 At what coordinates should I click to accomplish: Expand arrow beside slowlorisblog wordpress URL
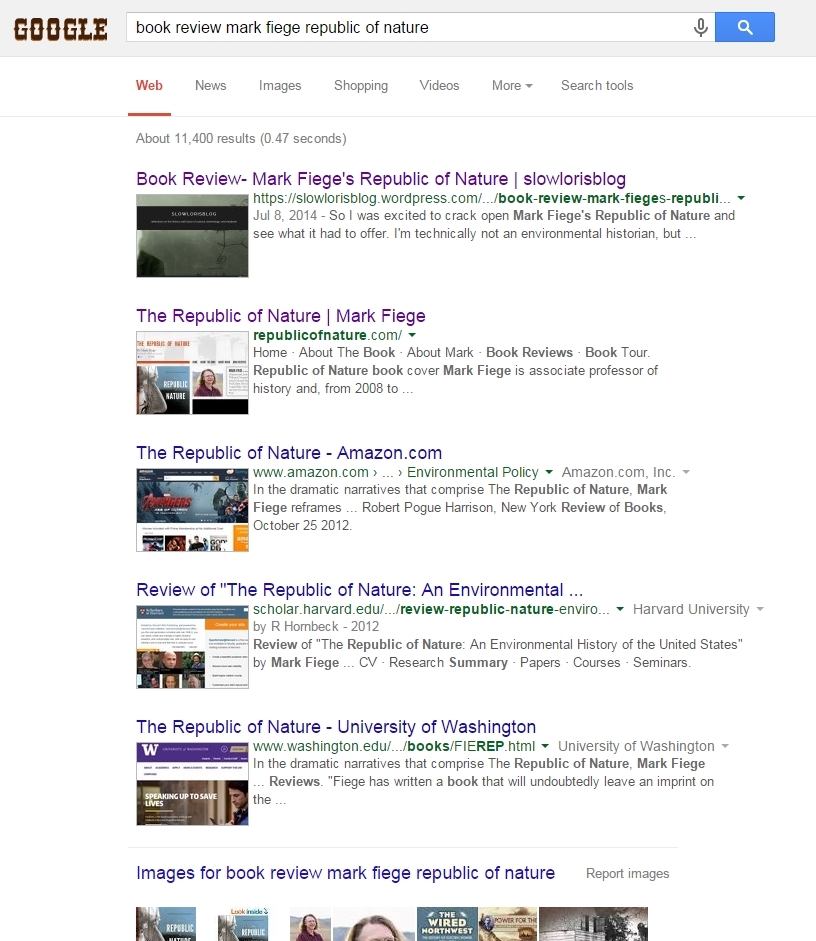[741, 198]
